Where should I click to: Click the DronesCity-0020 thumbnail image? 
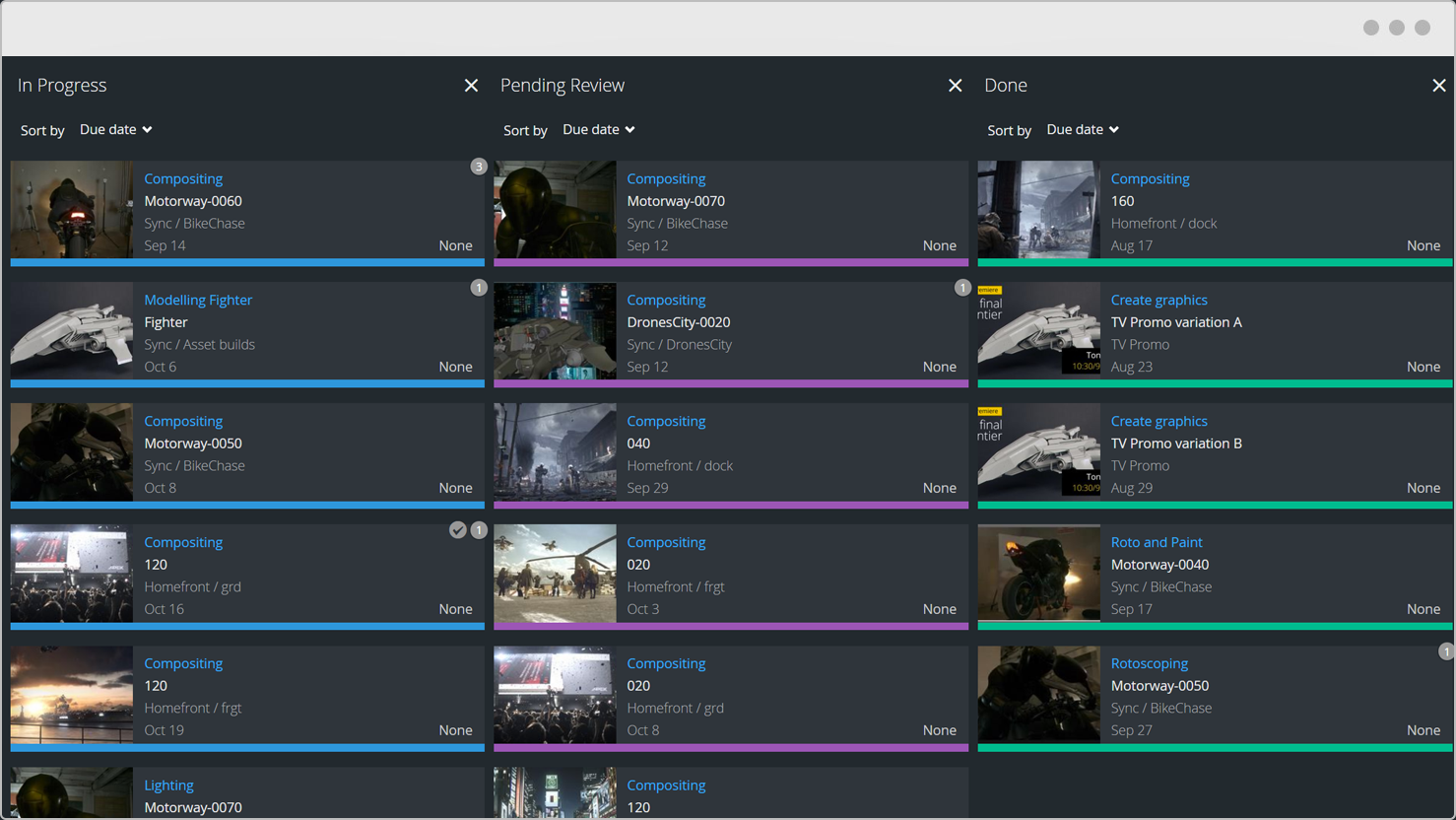point(555,331)
